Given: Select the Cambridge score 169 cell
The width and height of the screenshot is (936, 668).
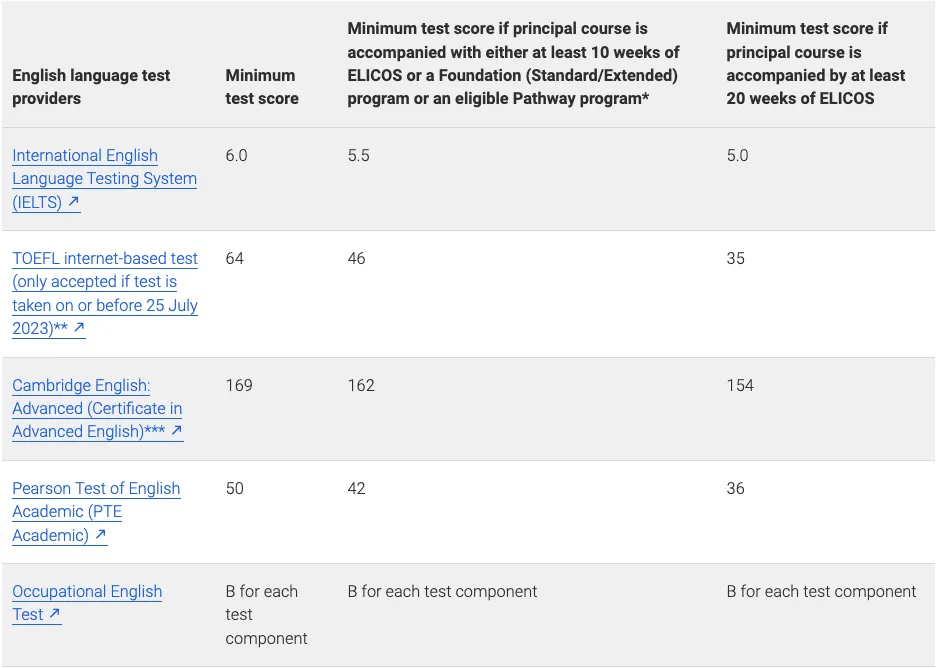Looking at the screenshot, I should [x=239, y=385].
